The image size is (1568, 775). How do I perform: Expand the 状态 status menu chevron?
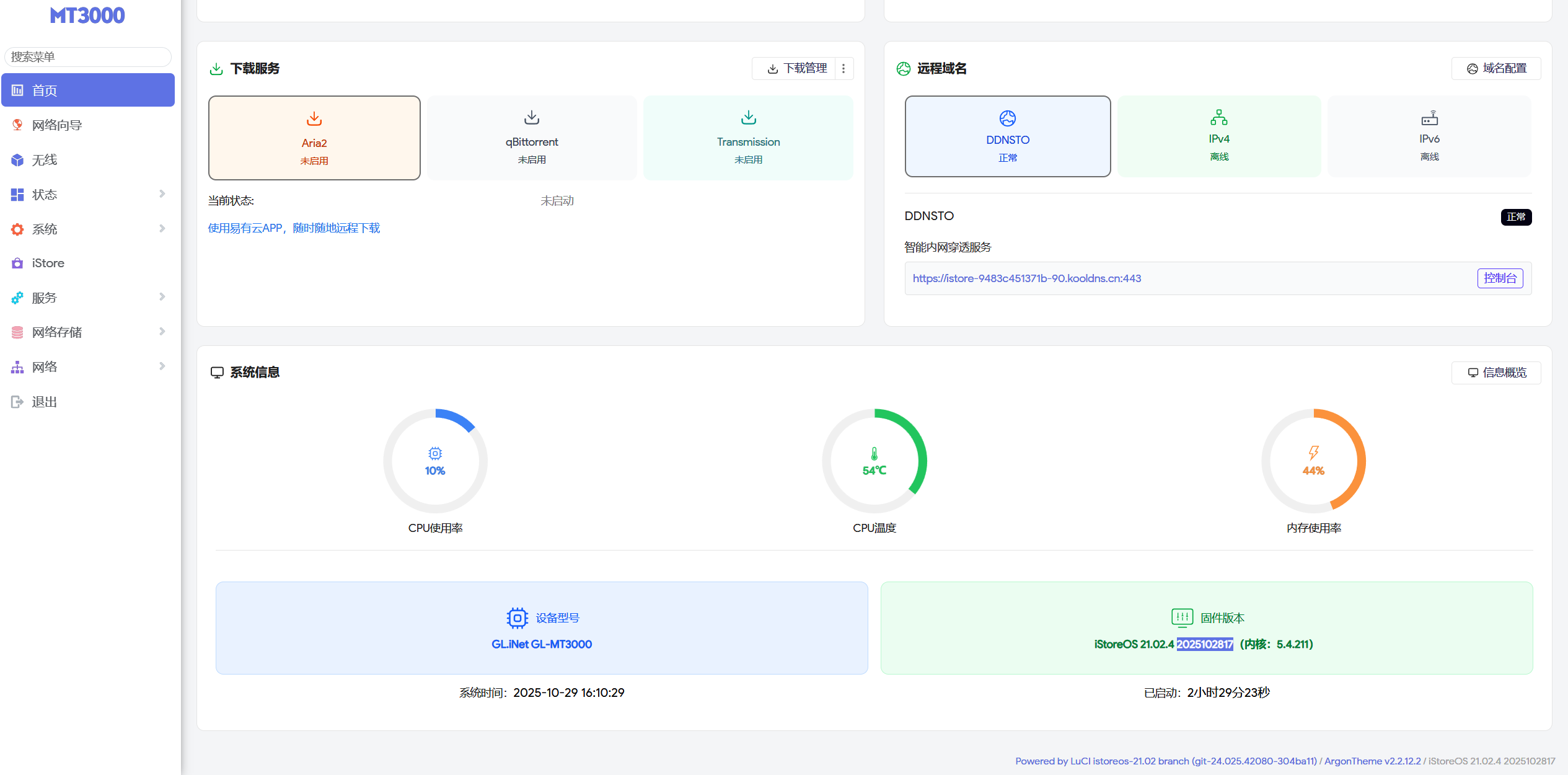(162, 194)
